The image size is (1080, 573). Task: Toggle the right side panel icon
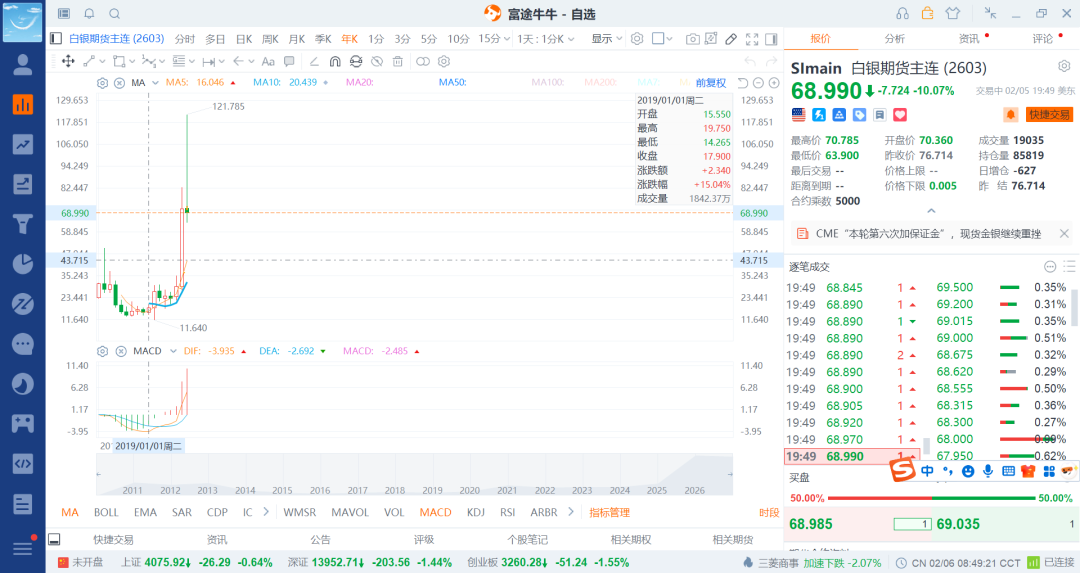click(x=771, y=39)
